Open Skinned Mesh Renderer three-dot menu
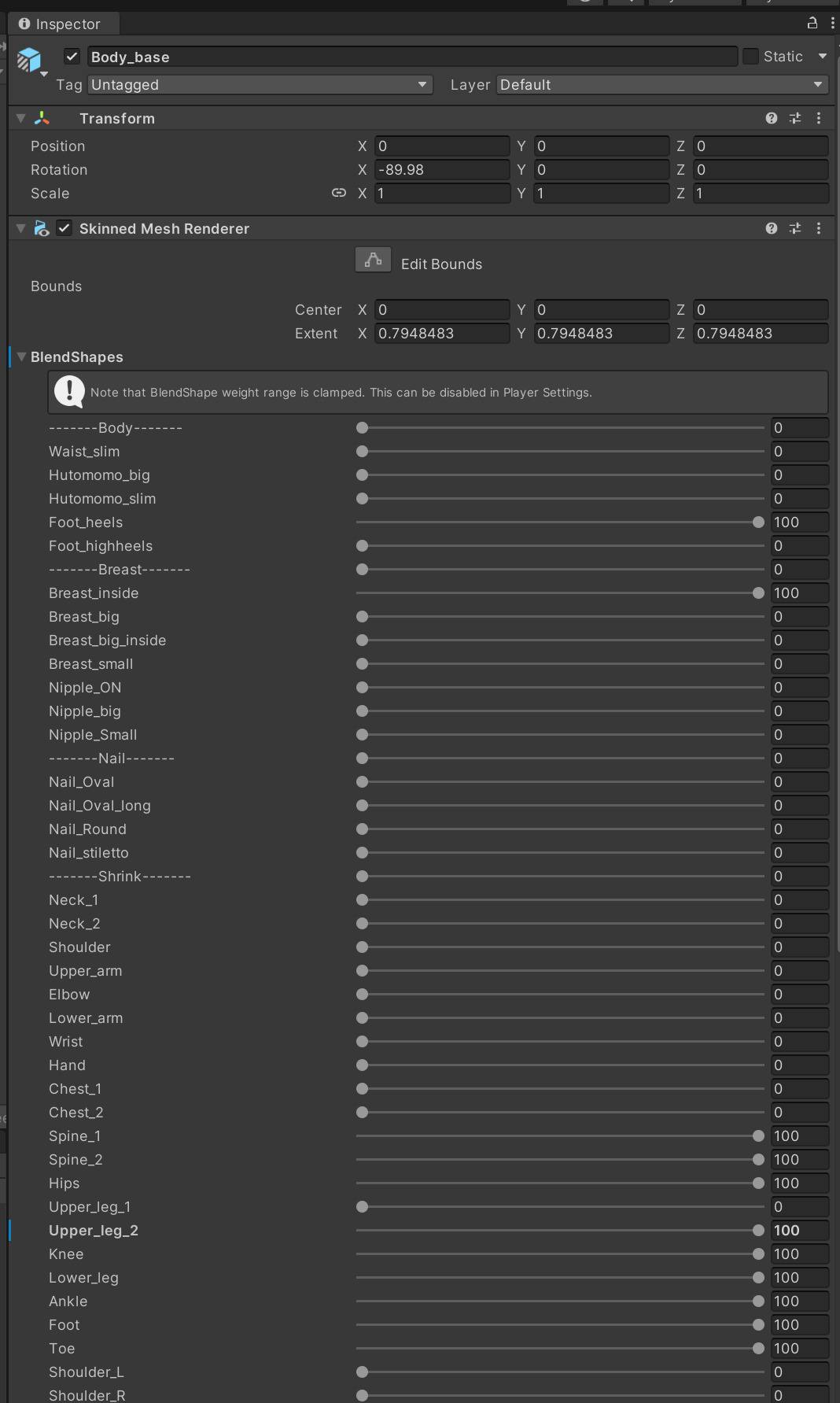Viewport: 840px width, 1403px height. 819,228
